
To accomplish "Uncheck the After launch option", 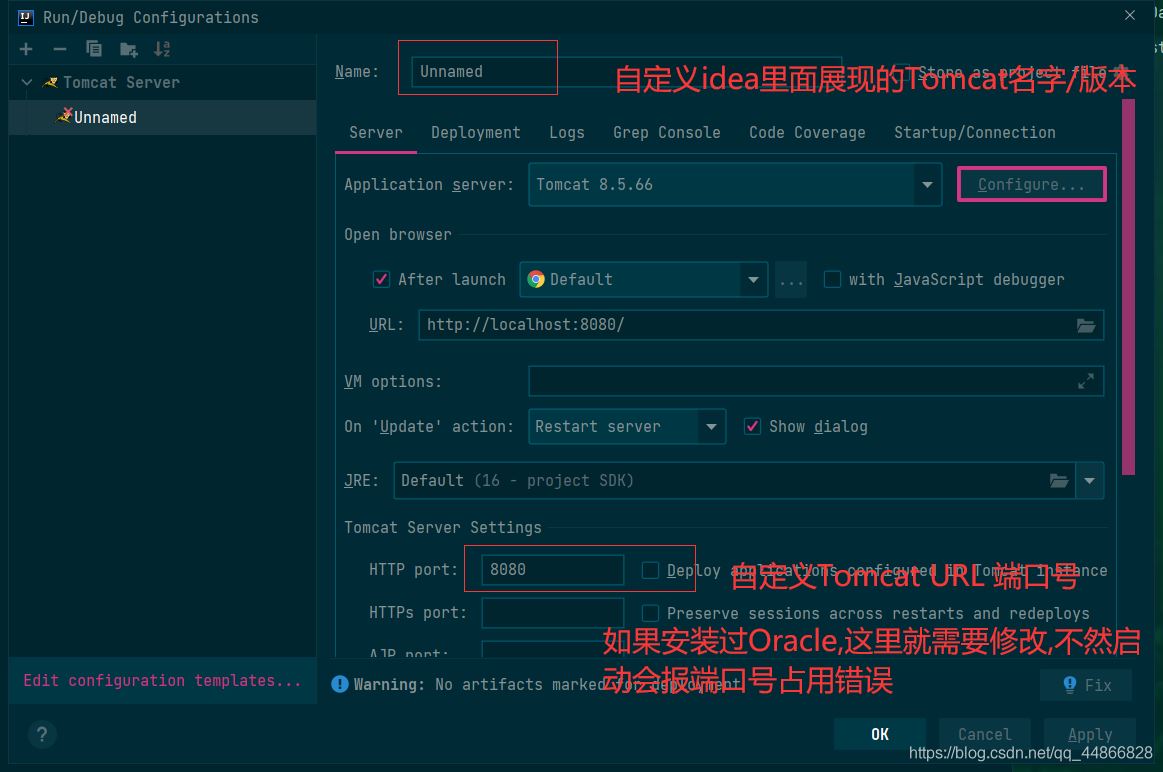I will (x=381, y=279).
